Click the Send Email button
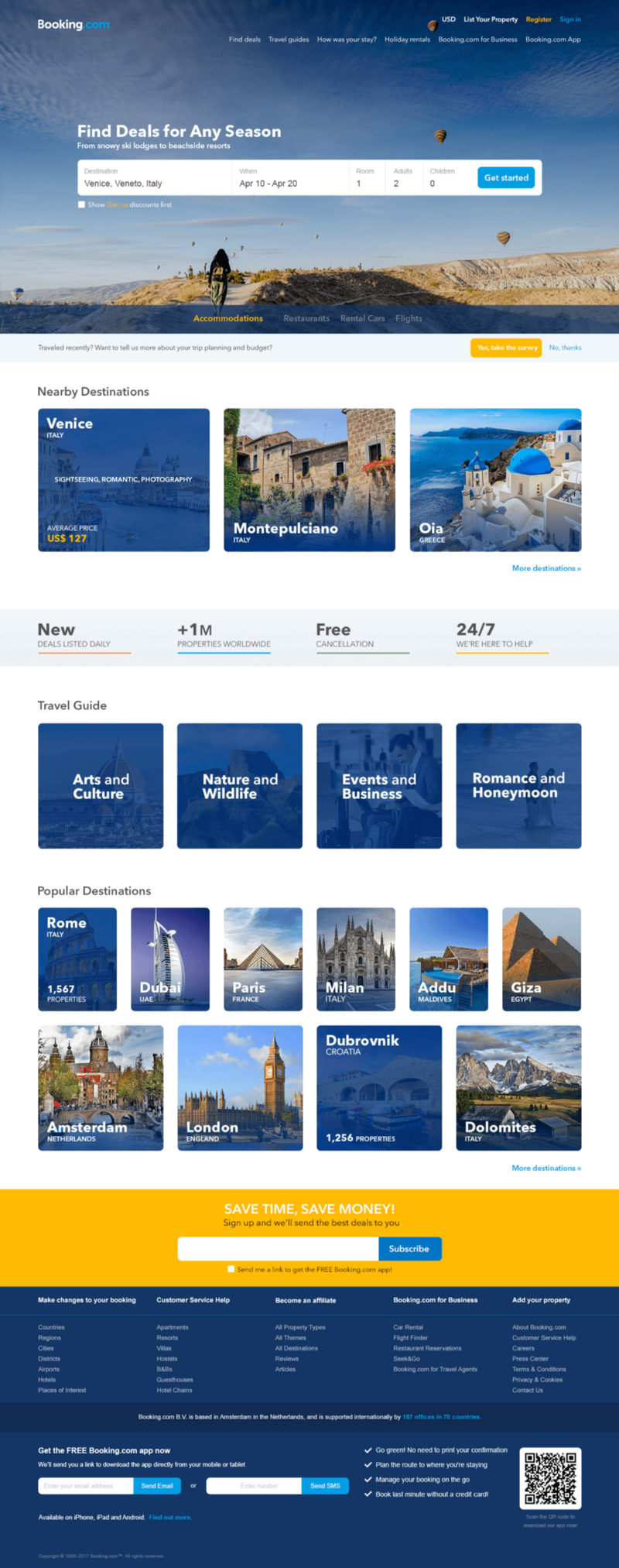Image resolution: width=619 pixels, height=1568 pixels. click(157, 1486)
